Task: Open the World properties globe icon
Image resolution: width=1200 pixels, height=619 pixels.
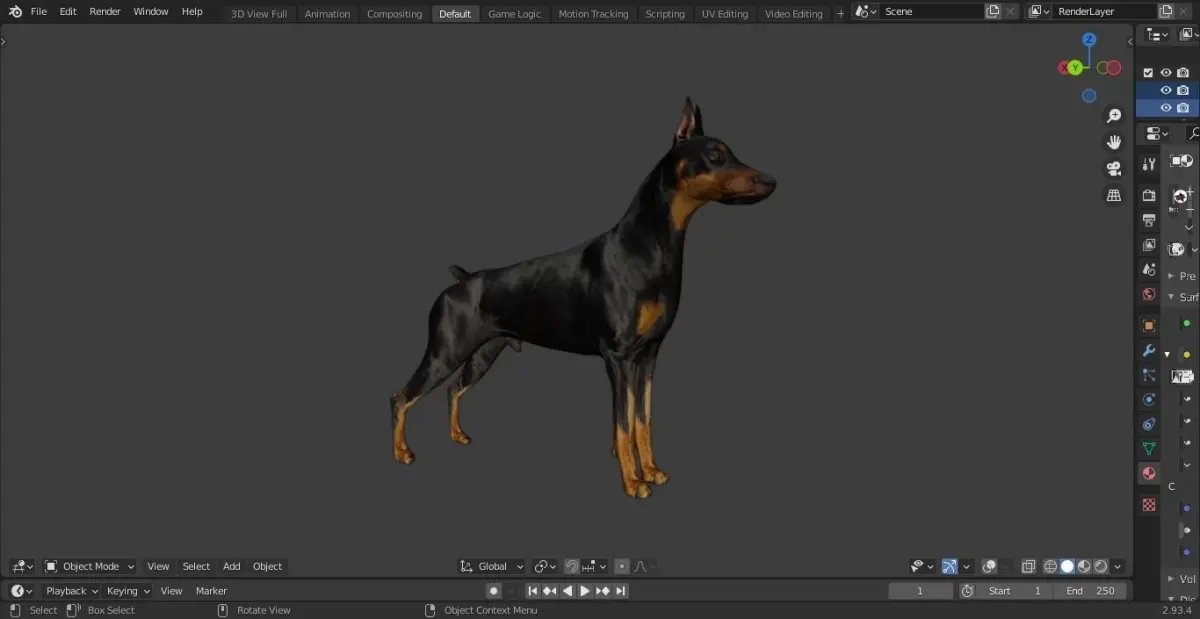Action: click(1149, 294)
